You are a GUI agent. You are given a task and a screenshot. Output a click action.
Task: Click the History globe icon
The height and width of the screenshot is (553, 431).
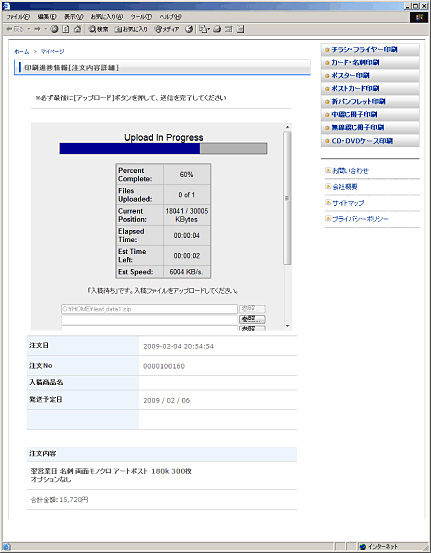(x=189, y=29)
